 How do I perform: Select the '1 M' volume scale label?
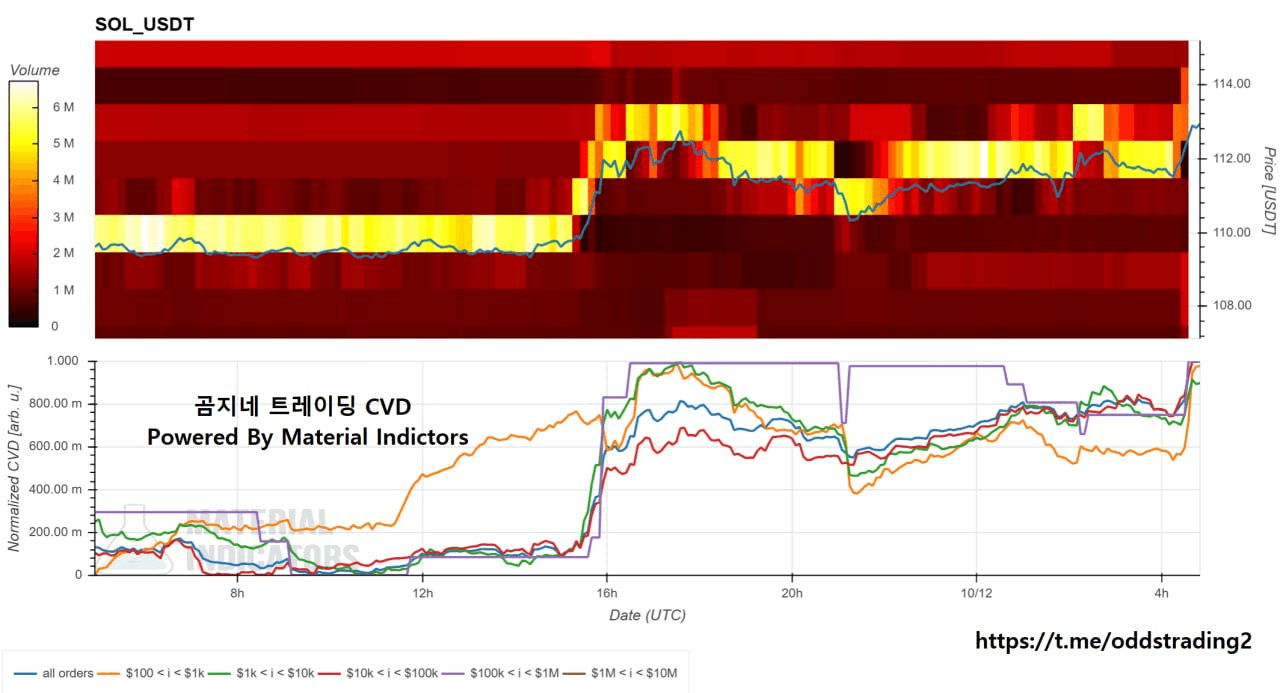(x=62, y=290)
